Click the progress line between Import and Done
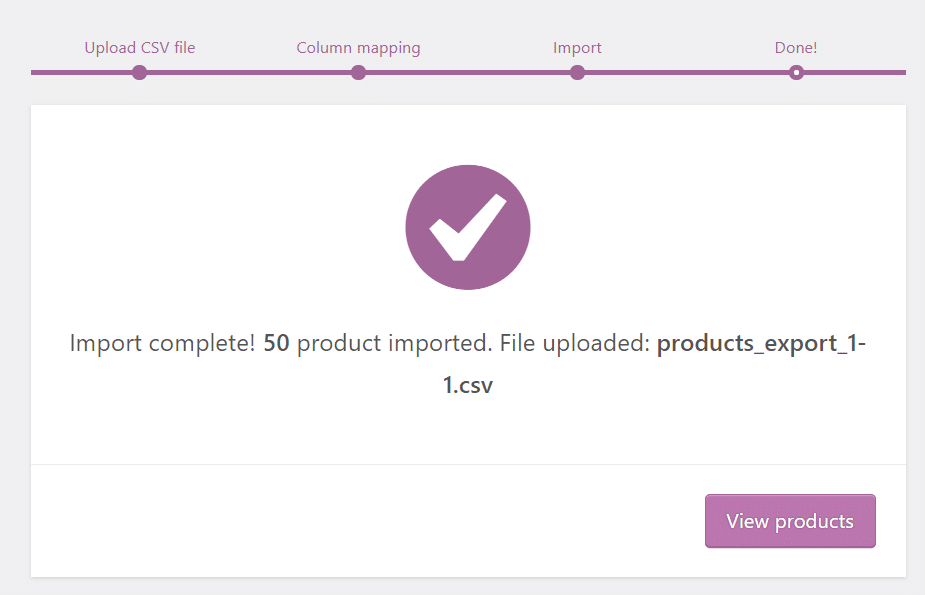925x595 pixels. [x=686, y=72]
